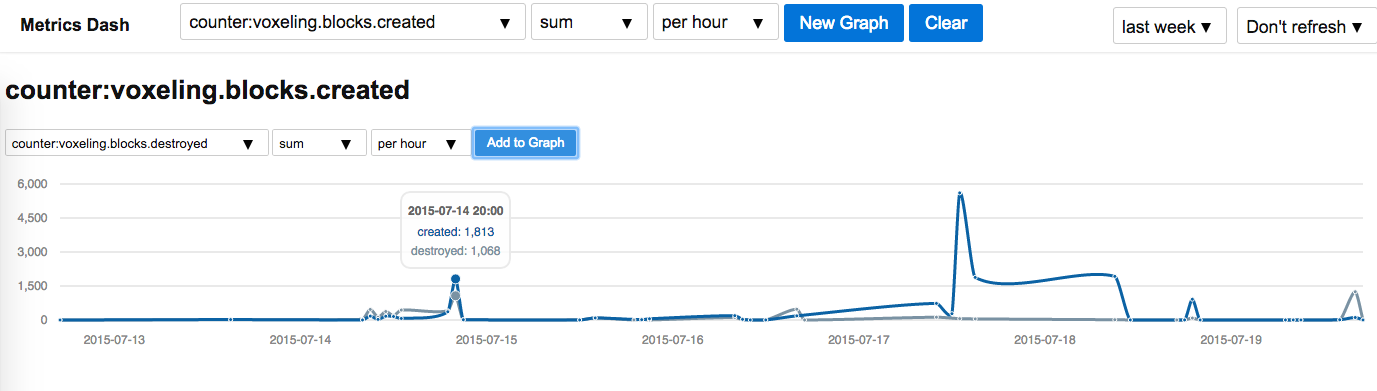Click the highest peak of the blue line
The image size is (1377, 391).
tap(960, 194)
